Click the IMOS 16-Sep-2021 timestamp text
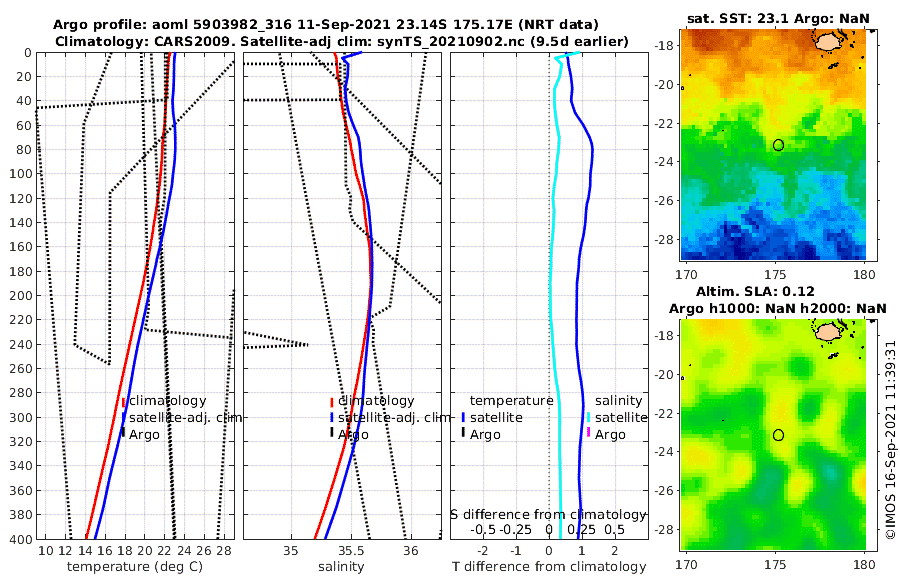 890,439
